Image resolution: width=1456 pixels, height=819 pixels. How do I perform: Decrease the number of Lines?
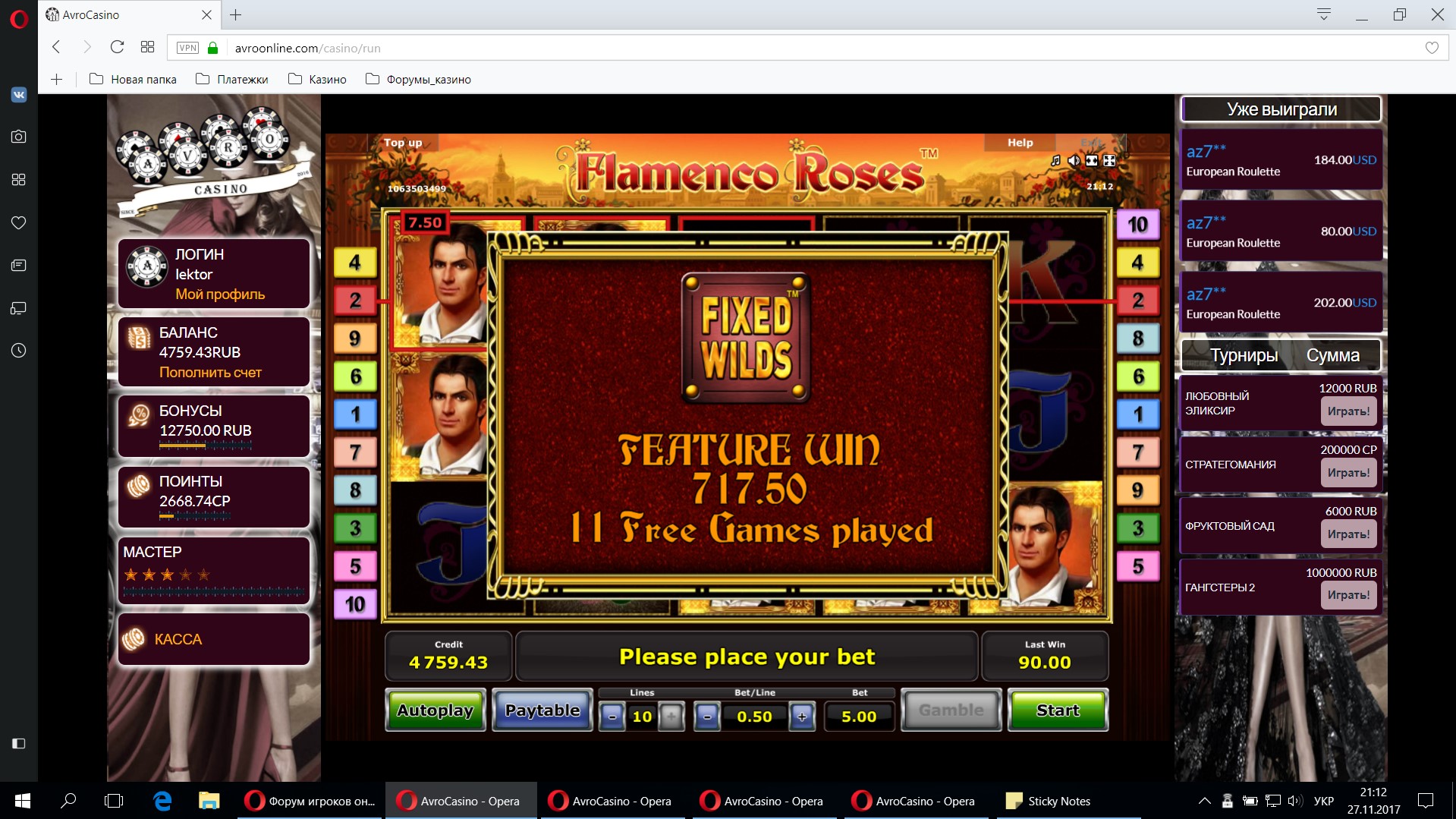(612, 717)
